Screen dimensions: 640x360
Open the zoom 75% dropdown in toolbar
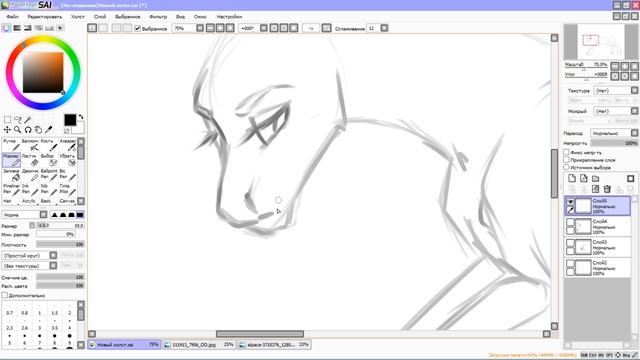[x=200, y=28]
